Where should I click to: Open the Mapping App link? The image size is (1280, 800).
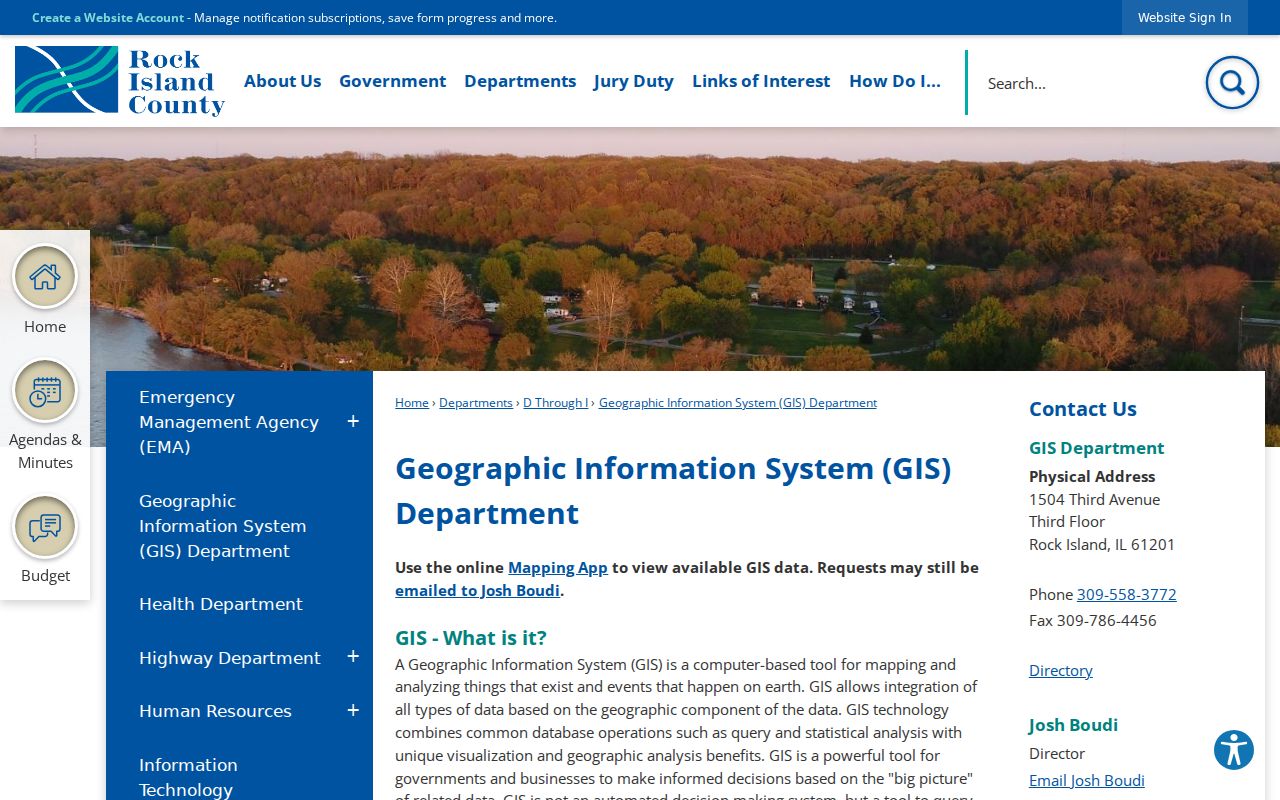pos(558,567)
